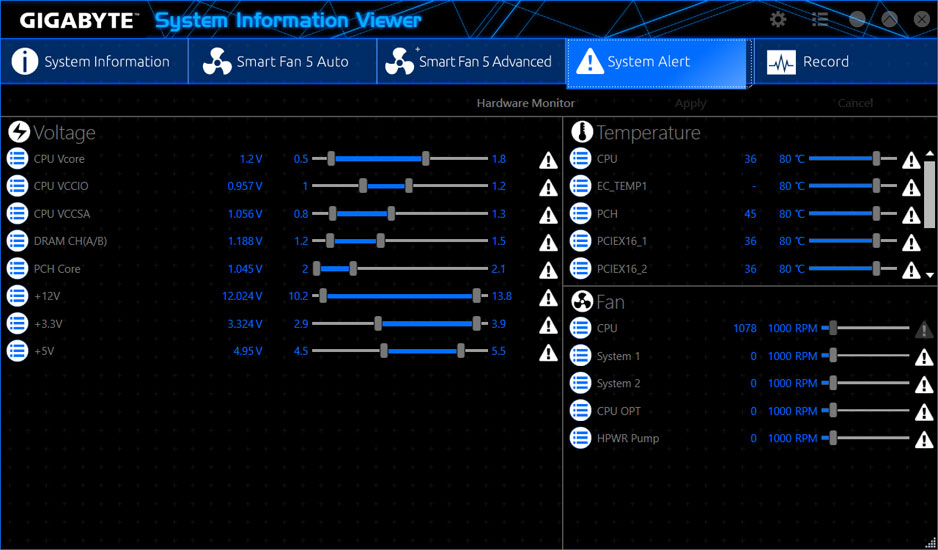
Task: Click the list icon beside HPWR Pump fan
Action: (x=580, y=438)
